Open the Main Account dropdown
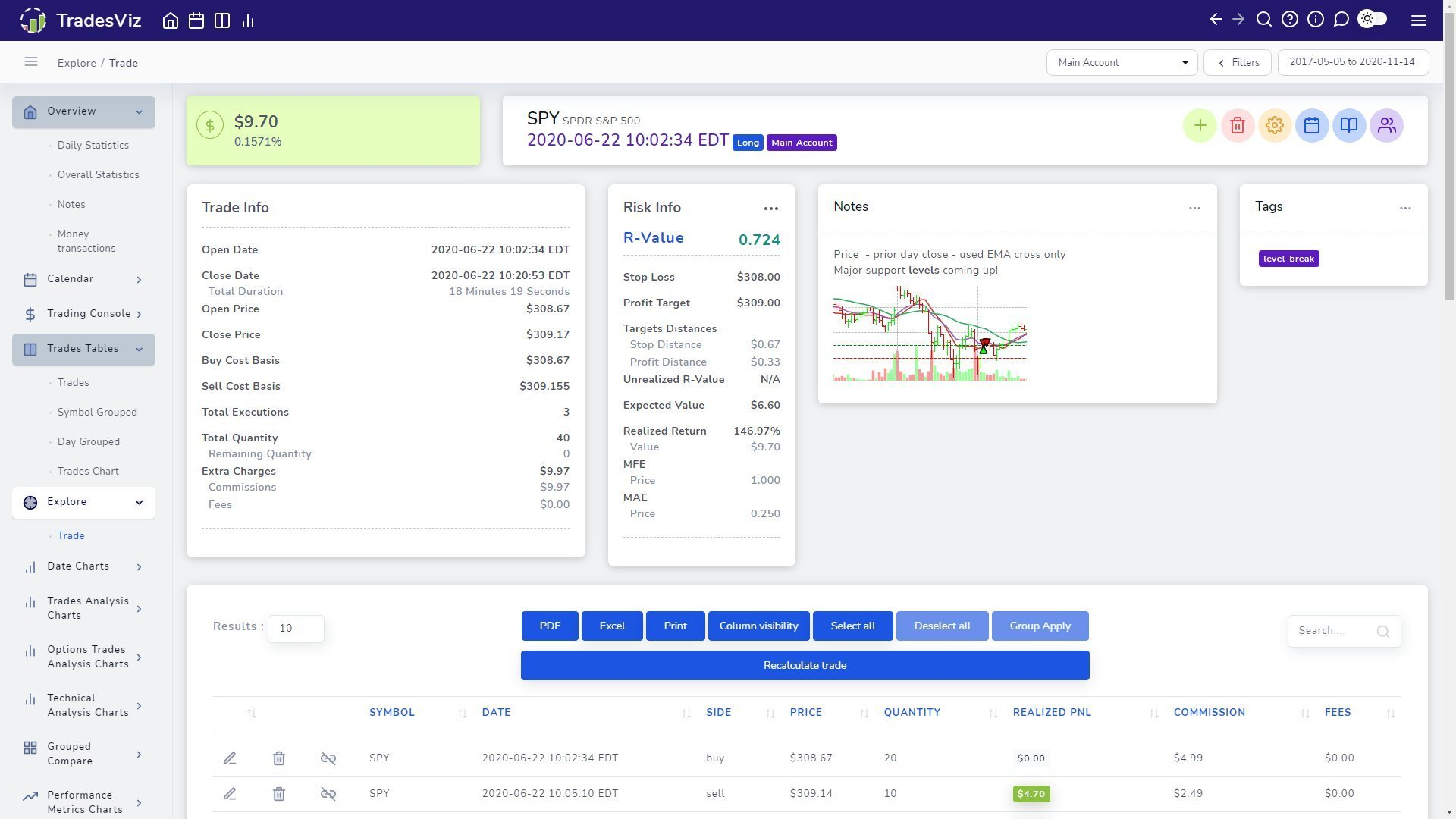This screenshot has width=1456, height=819. coord(1122,63)
